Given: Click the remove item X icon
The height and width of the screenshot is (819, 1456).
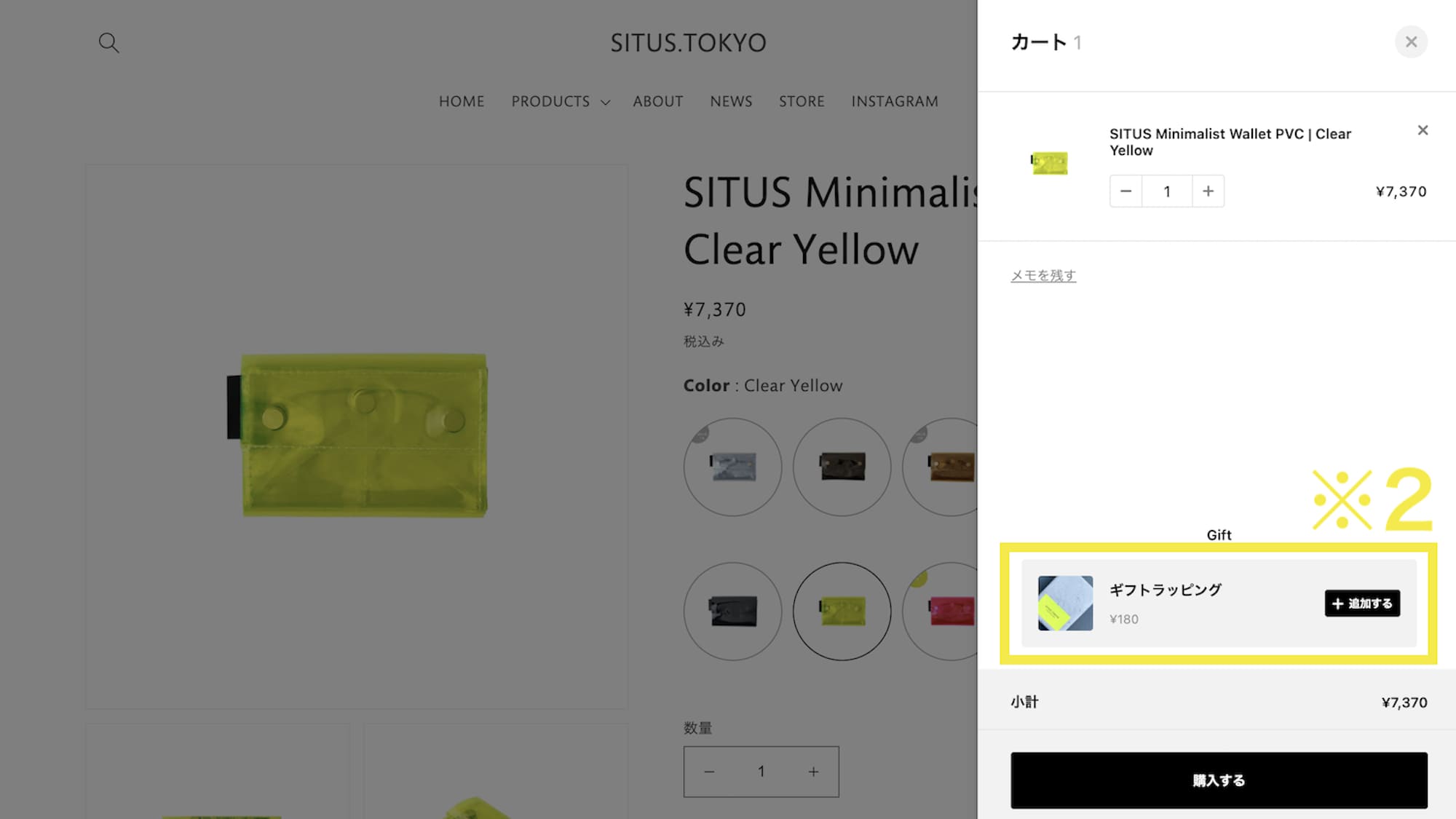Looking at the screenshot, I should tap(1422, 130).
